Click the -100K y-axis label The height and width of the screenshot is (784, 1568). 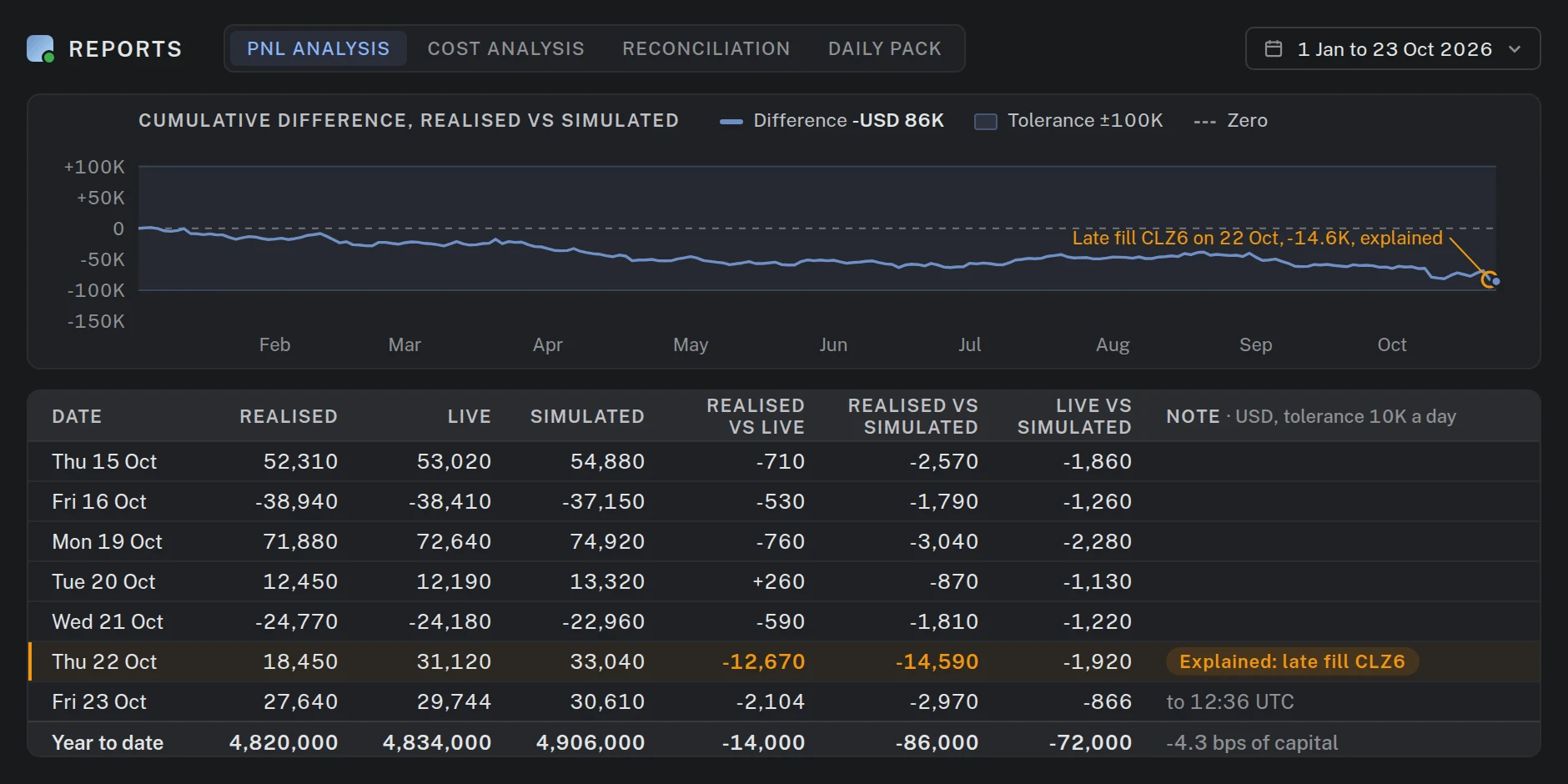96,290
